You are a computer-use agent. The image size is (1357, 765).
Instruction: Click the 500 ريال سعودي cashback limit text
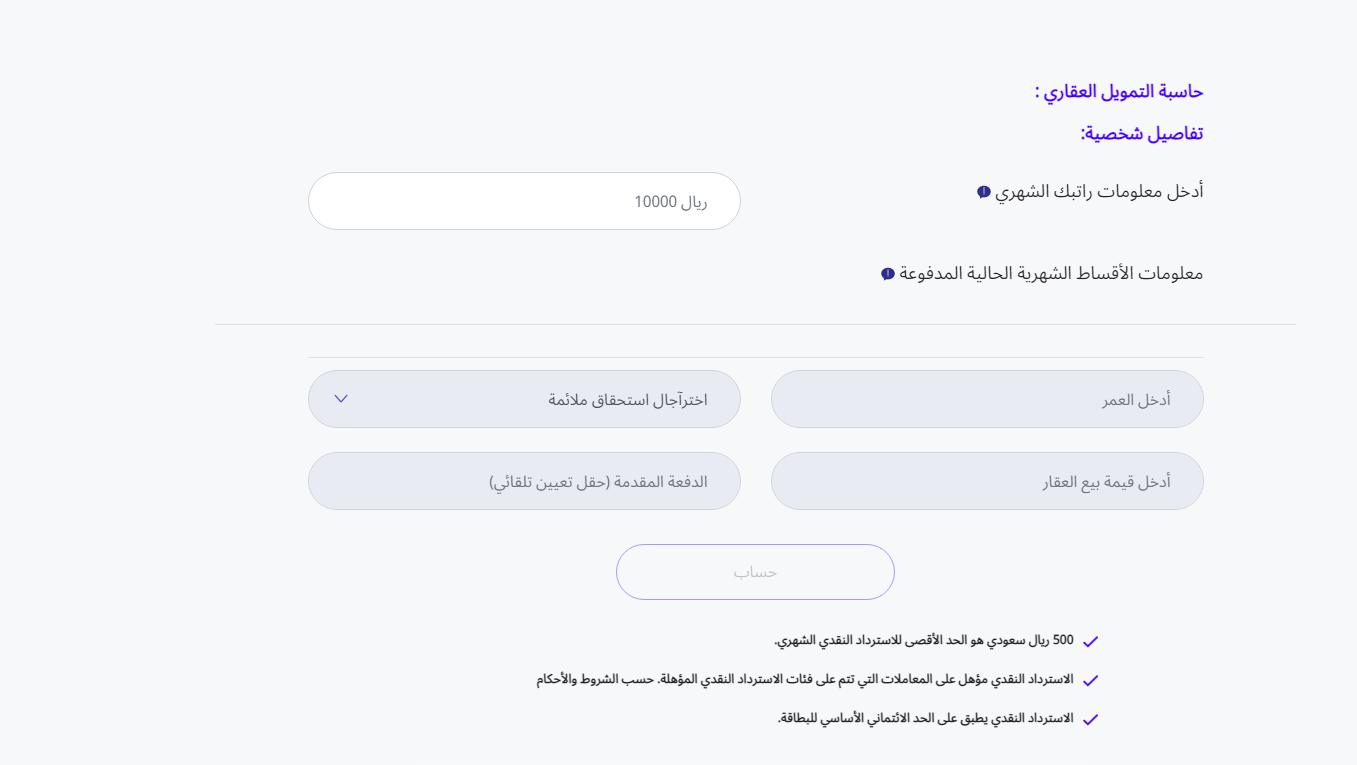[923, 640]
